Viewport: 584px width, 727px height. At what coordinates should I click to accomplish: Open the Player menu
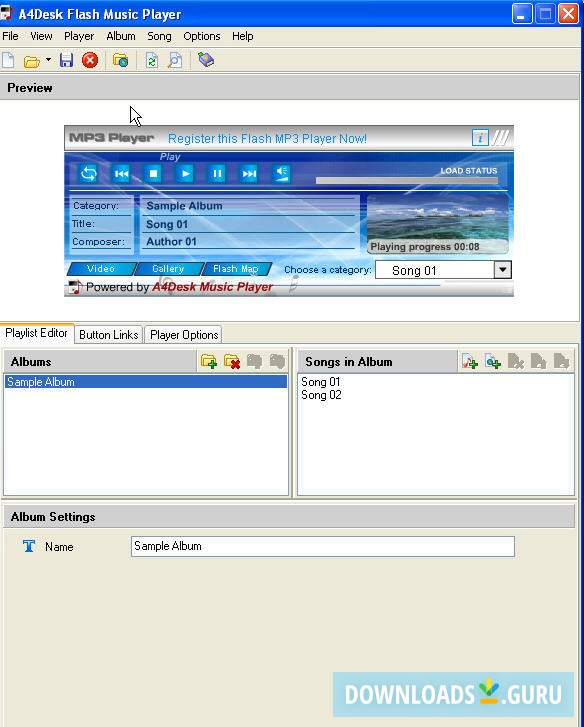79,36
